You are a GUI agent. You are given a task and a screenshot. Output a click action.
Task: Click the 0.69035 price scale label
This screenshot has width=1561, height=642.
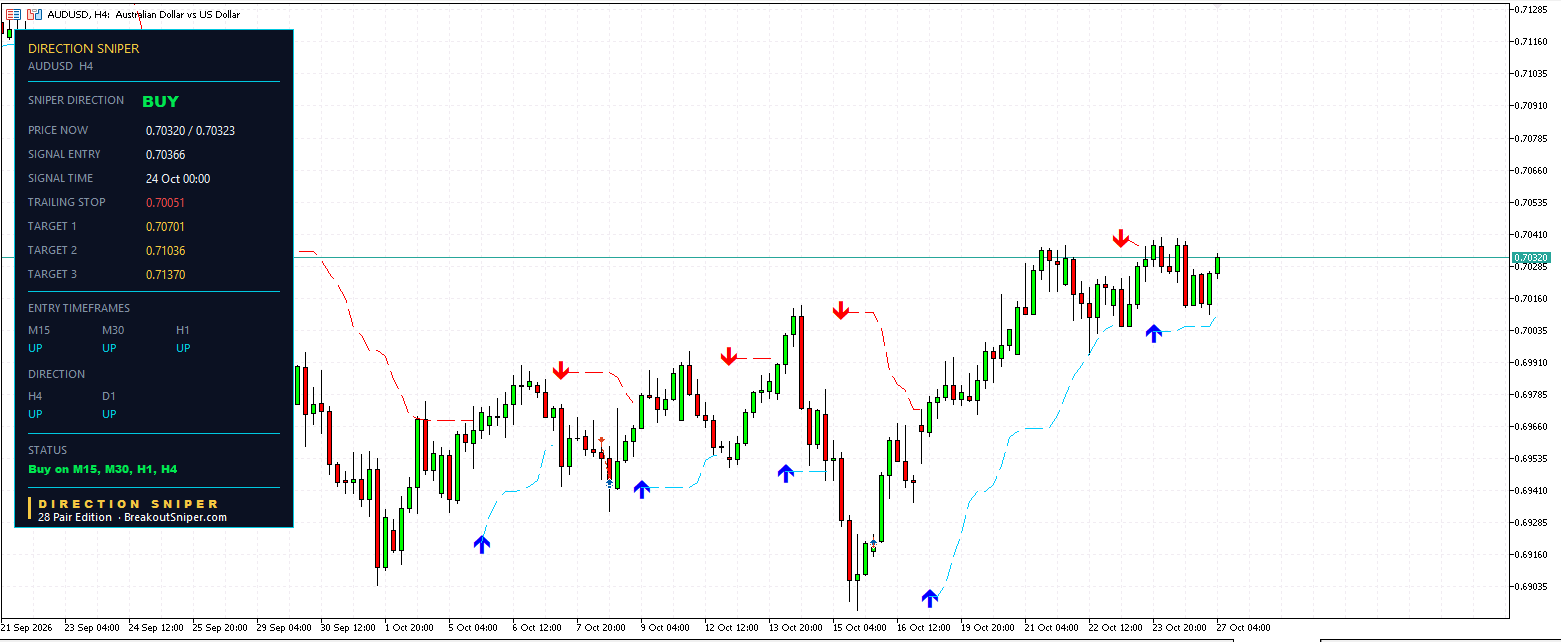[x=1533, y=586]
